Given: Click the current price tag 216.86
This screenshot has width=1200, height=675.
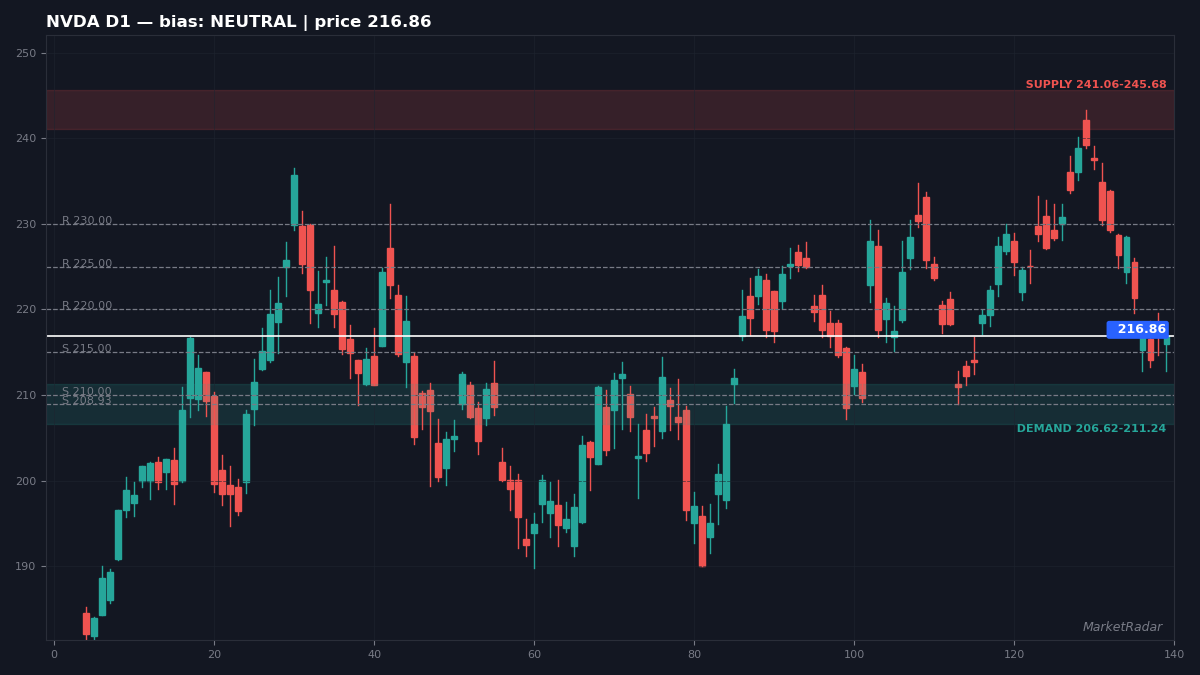Looking at the screenshot, I should (x=1138, y=329).
